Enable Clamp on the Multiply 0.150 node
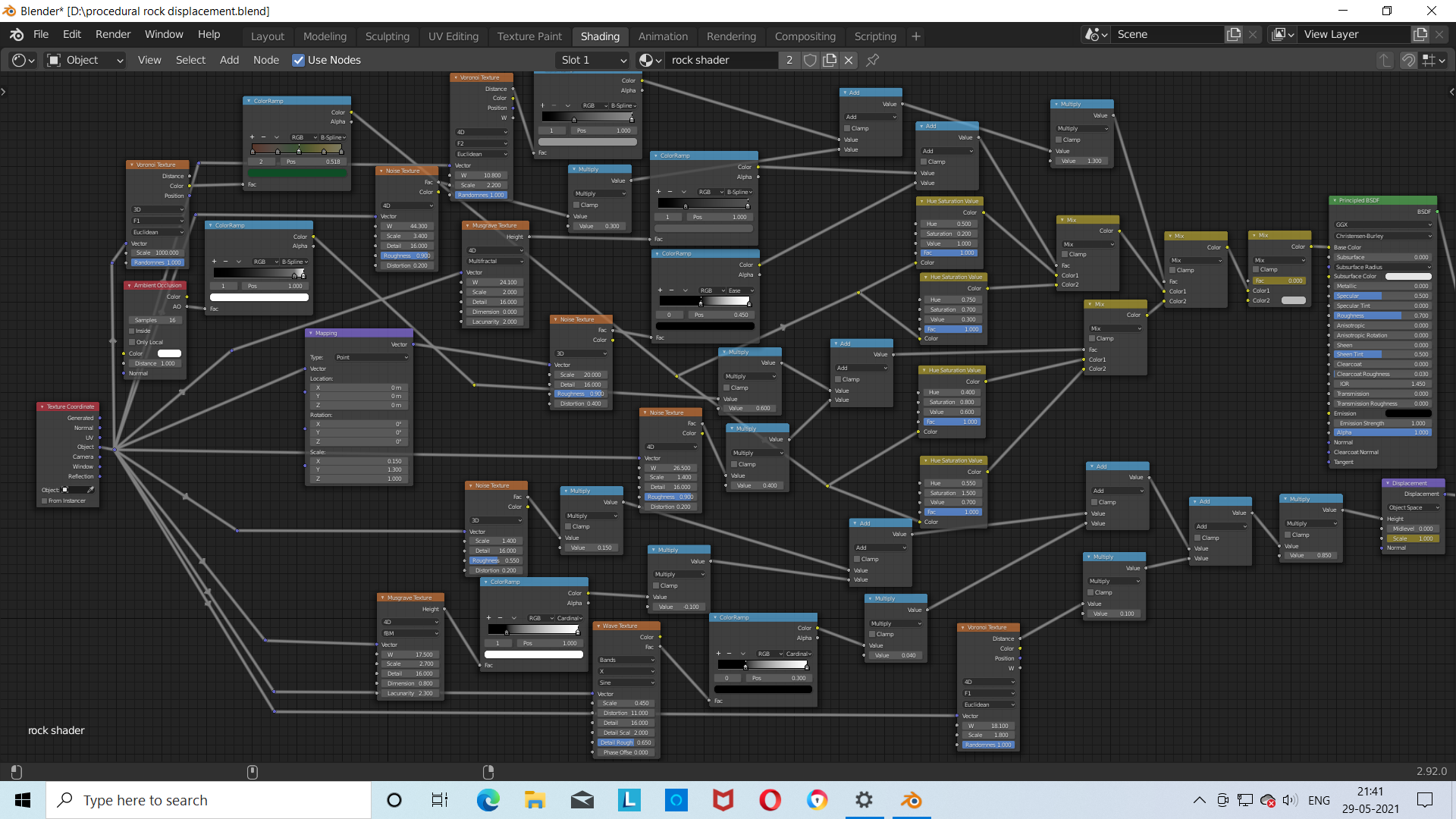Screen dimensions: 1456x819 pos(569,526)
